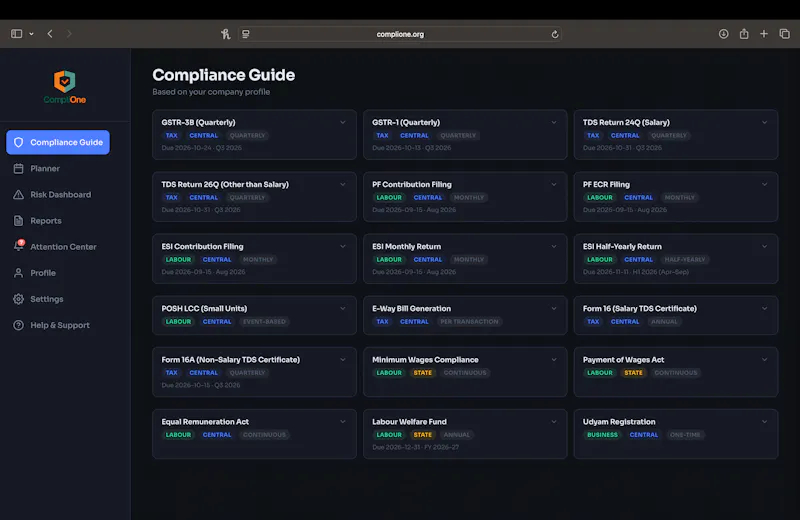Click EVENT-BASED tag on POSH LCC card
The height and width of the screenshot is (520, 800).
pos(264,321)
